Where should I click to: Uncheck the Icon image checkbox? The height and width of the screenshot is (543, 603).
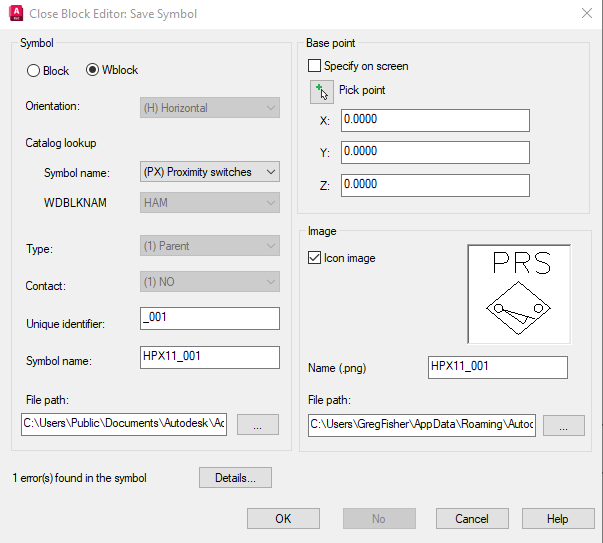(x=315, y=258)
